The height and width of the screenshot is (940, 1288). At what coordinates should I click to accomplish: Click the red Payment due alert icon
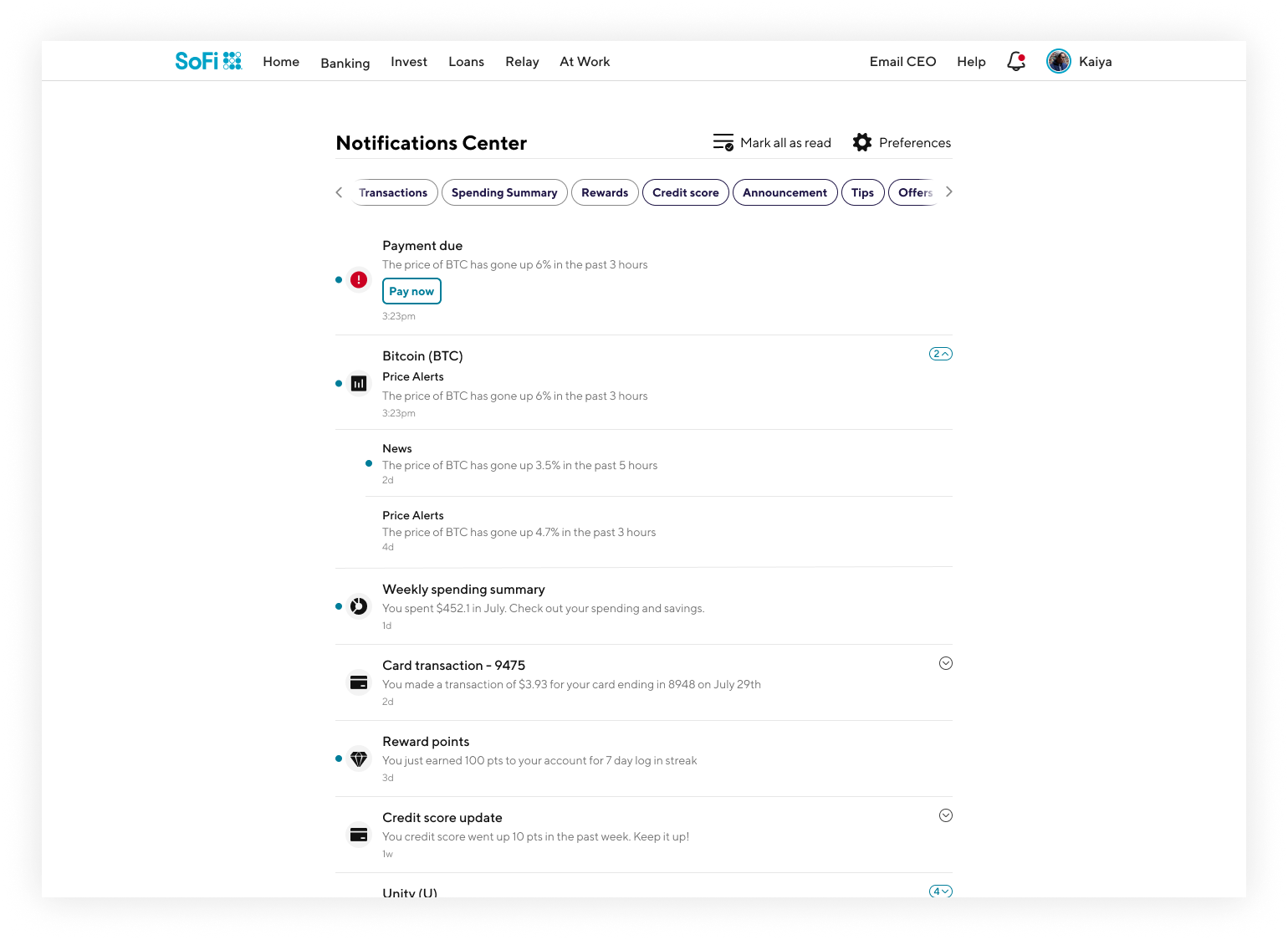[x=359, y=279]
